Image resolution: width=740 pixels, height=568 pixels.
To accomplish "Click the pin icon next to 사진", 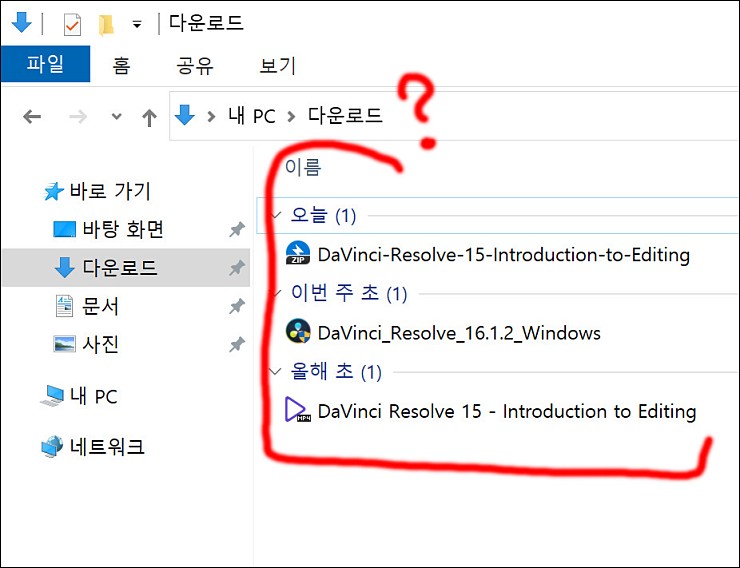I will [x=237, y=345].
